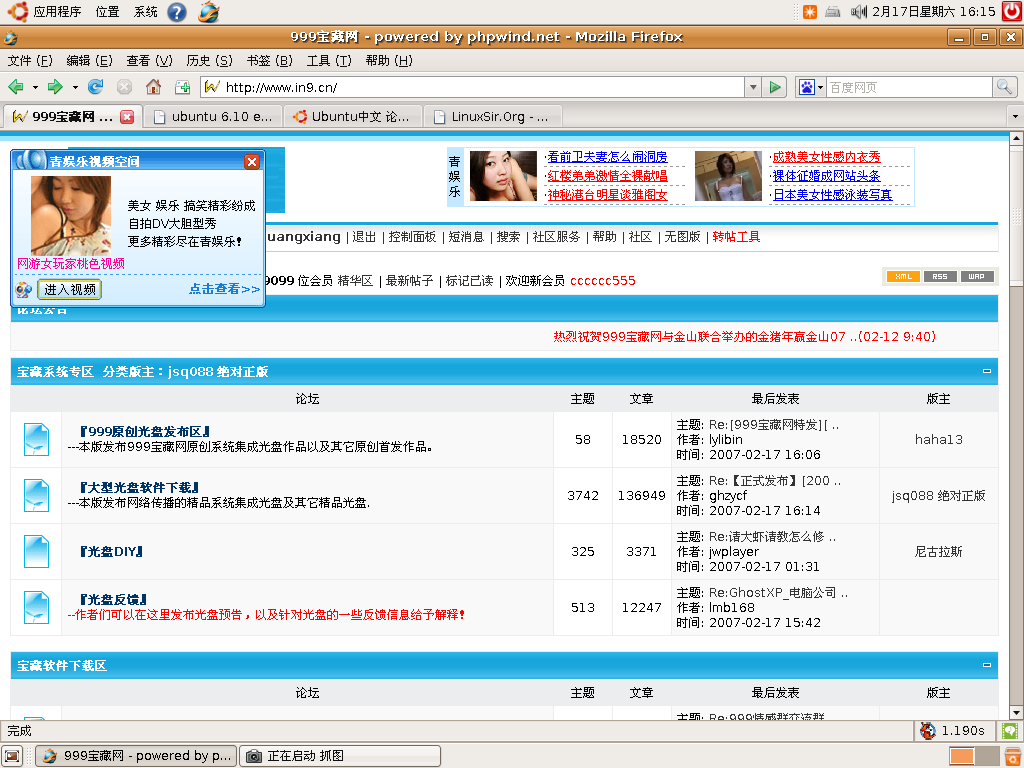This screenshot has height=768, width=1024.
Task: Go forward with the green forward arrow
Action: pos(56,87)
